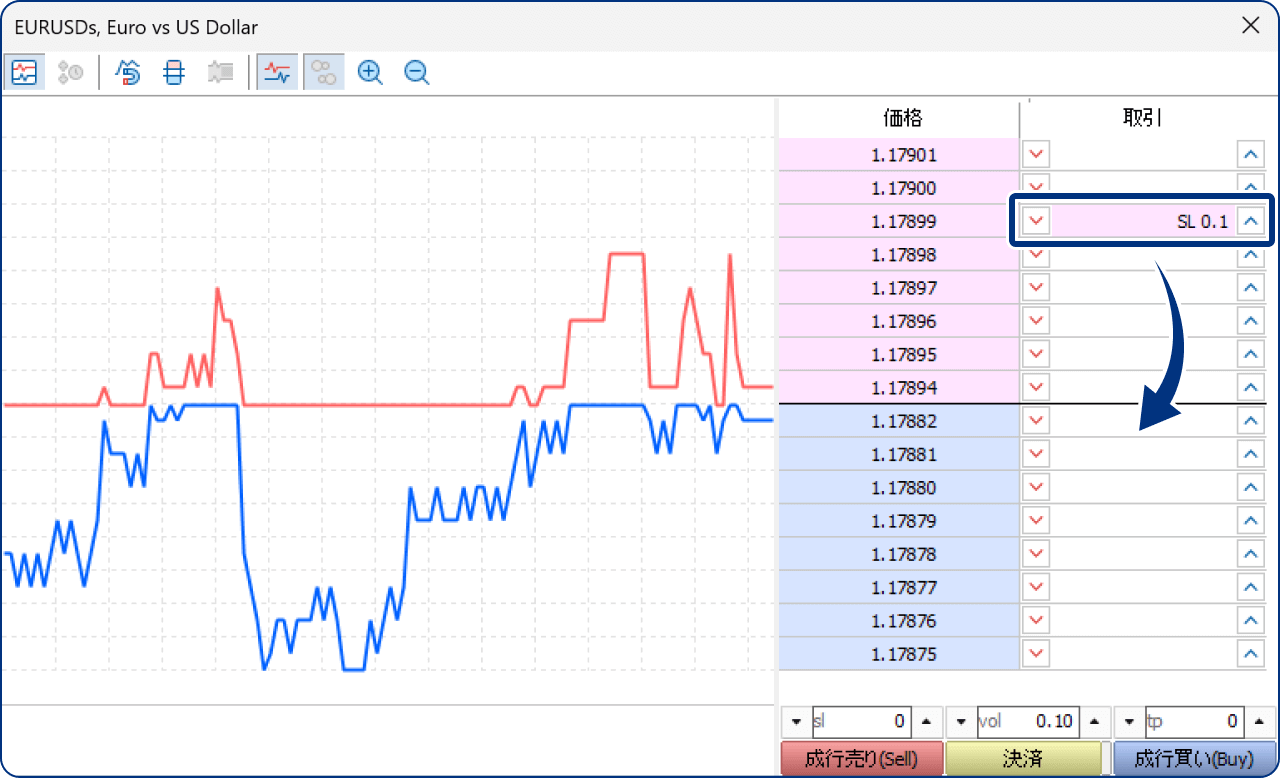Toggle the tick chart display icon
The width and height of the screenshot is (1280, 778).
pos(24,73)
